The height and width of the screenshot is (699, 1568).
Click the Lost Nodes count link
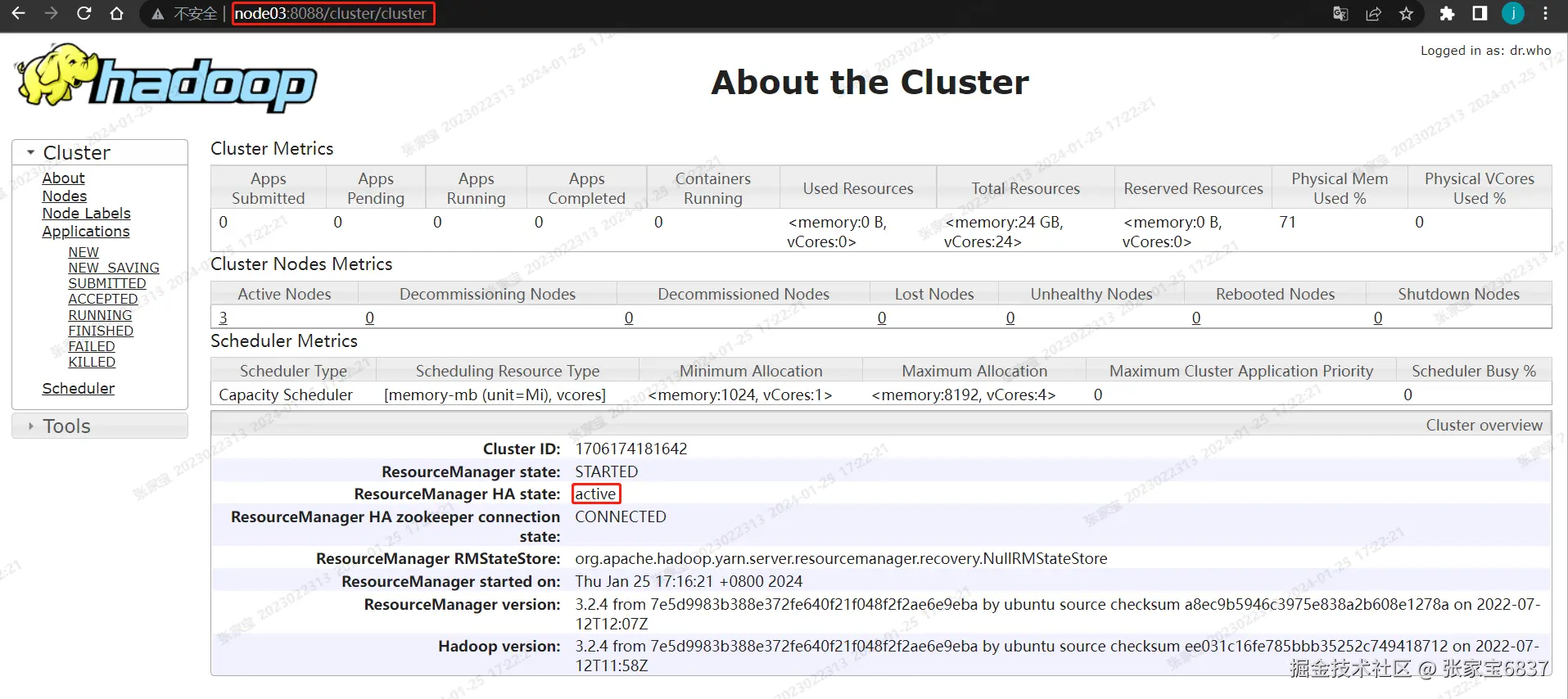[x=882, y=318]
